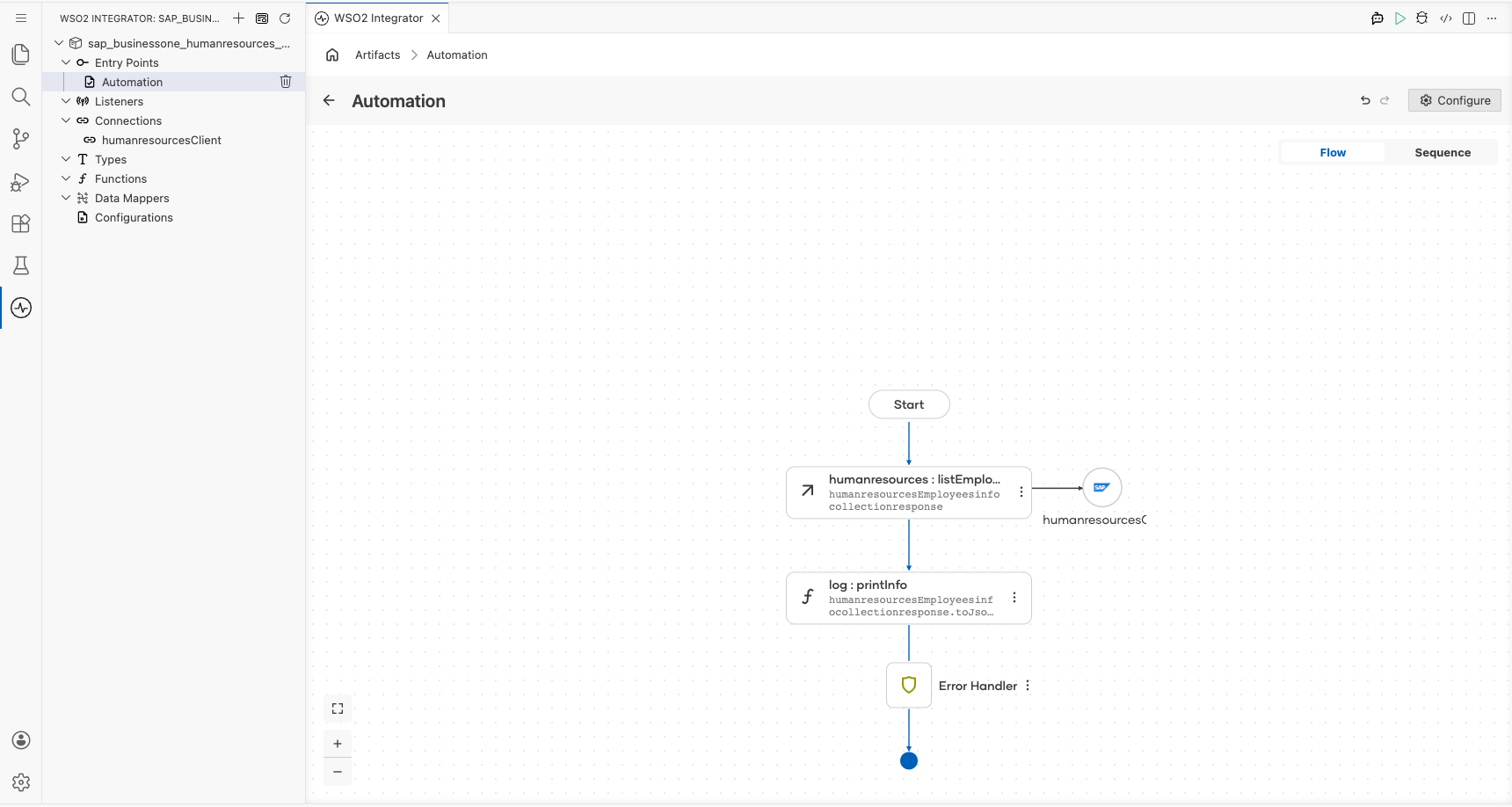The width and height of the screenshot is (1512, 807).
Task: Collapse the Functions section
Action: tap(66, 178)
